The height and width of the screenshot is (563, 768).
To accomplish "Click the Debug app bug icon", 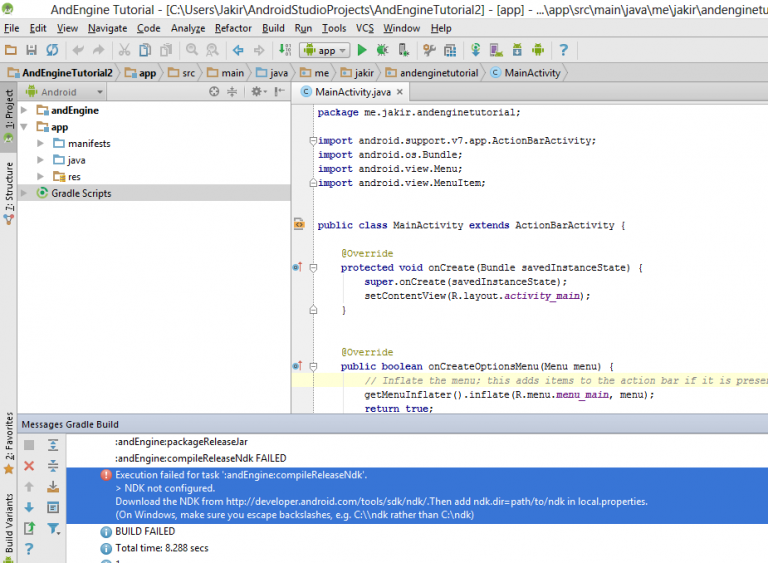I will click(384, 50).
